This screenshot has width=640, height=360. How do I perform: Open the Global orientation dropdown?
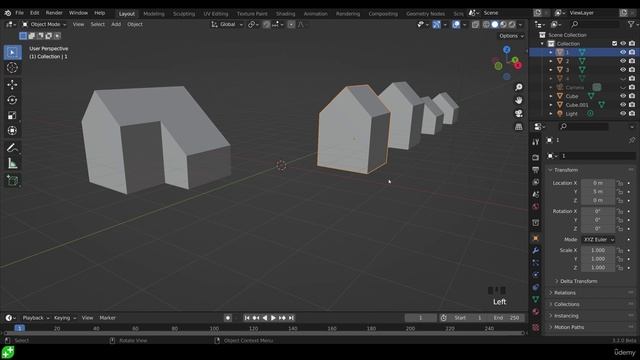[227, 24]
